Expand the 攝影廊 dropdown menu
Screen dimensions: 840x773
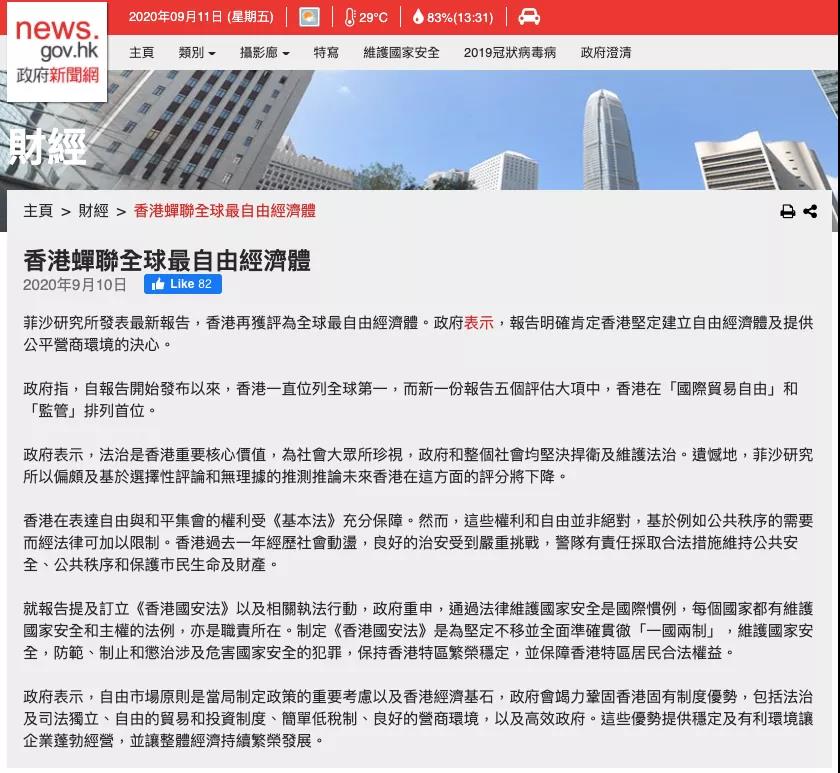coord(264,53)
